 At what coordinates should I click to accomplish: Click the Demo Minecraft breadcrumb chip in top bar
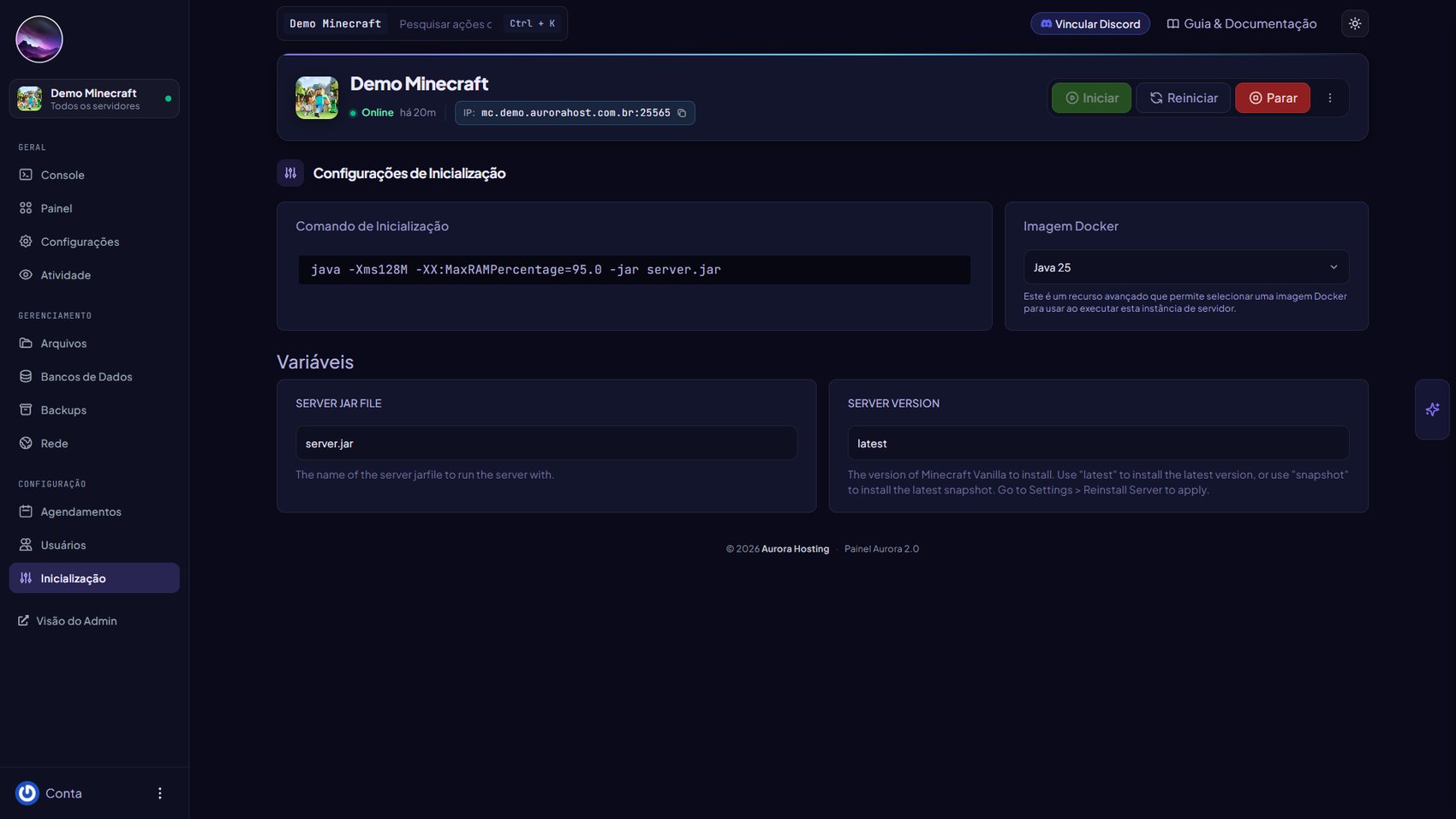pyautogui.click(x=336, y=24)
